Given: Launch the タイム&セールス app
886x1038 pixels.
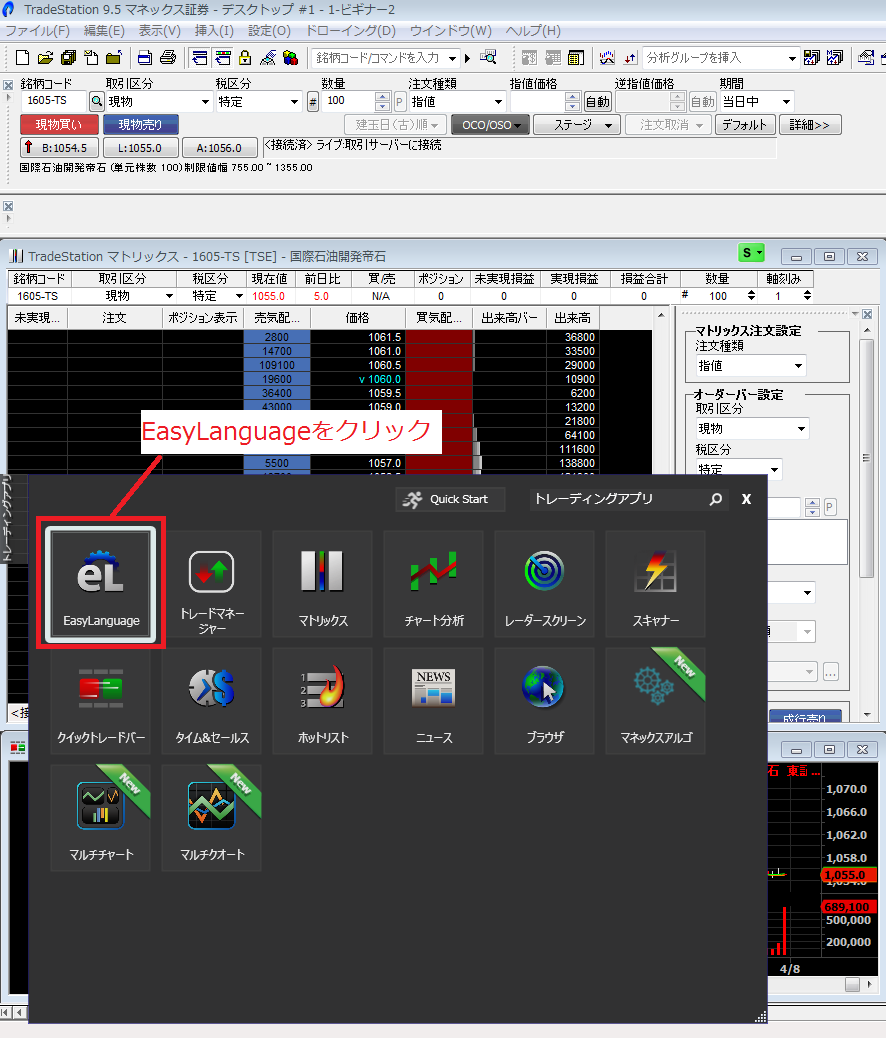Looking at the screenshot, I should (x=212, y=701).
